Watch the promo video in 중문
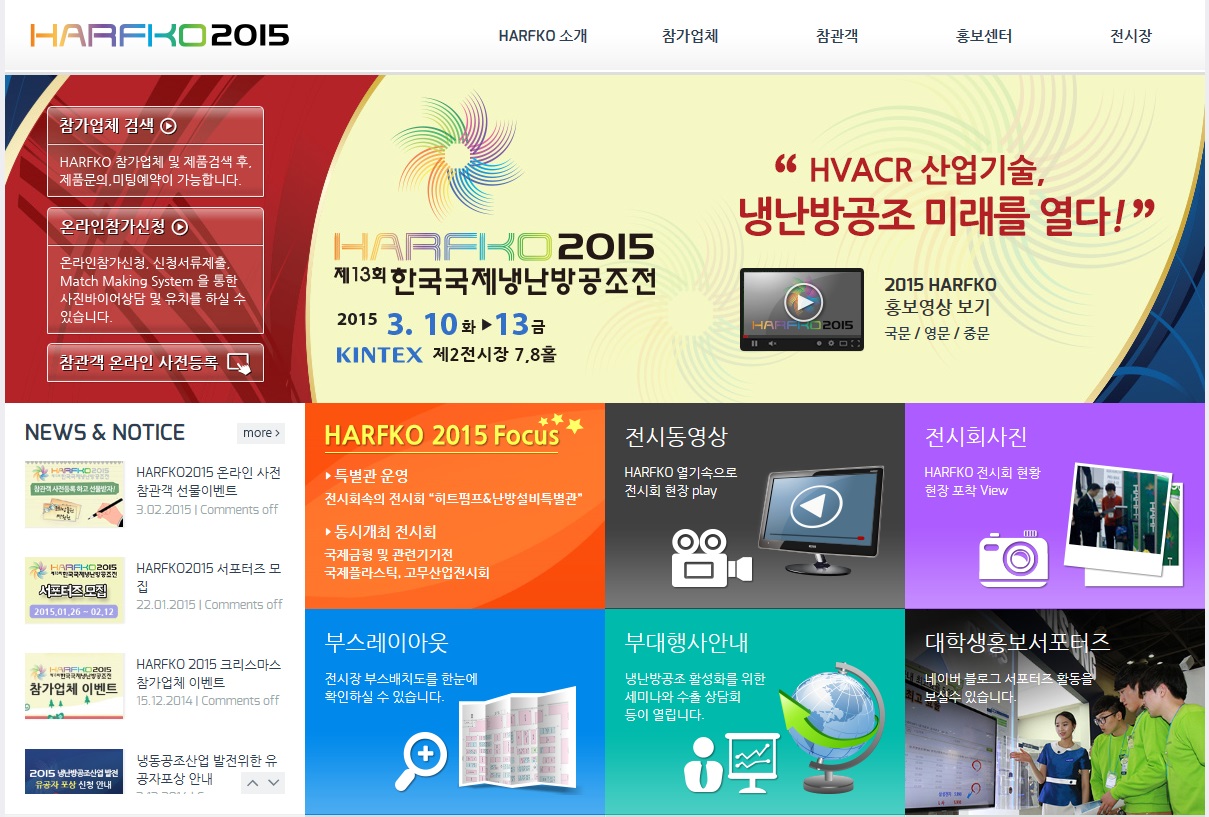The height and width of the screenshot is (817, 1209). (976, 333)
